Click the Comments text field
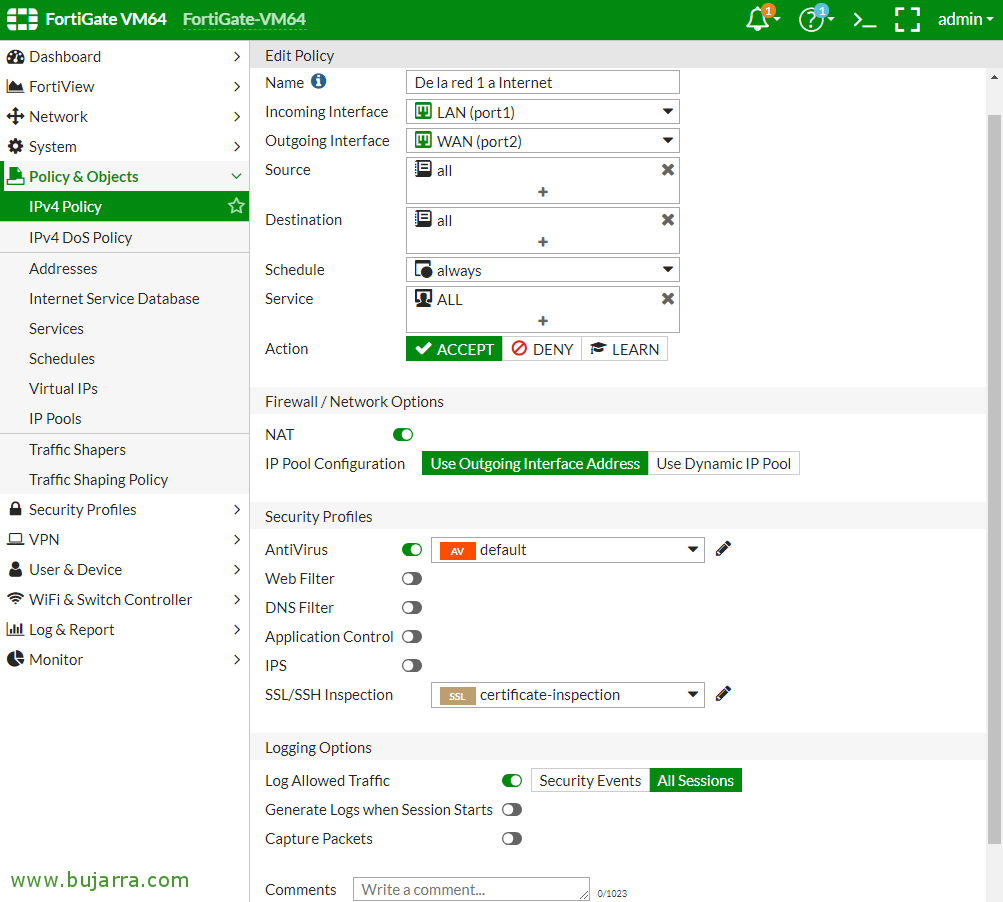 click(x=470, y=889)
